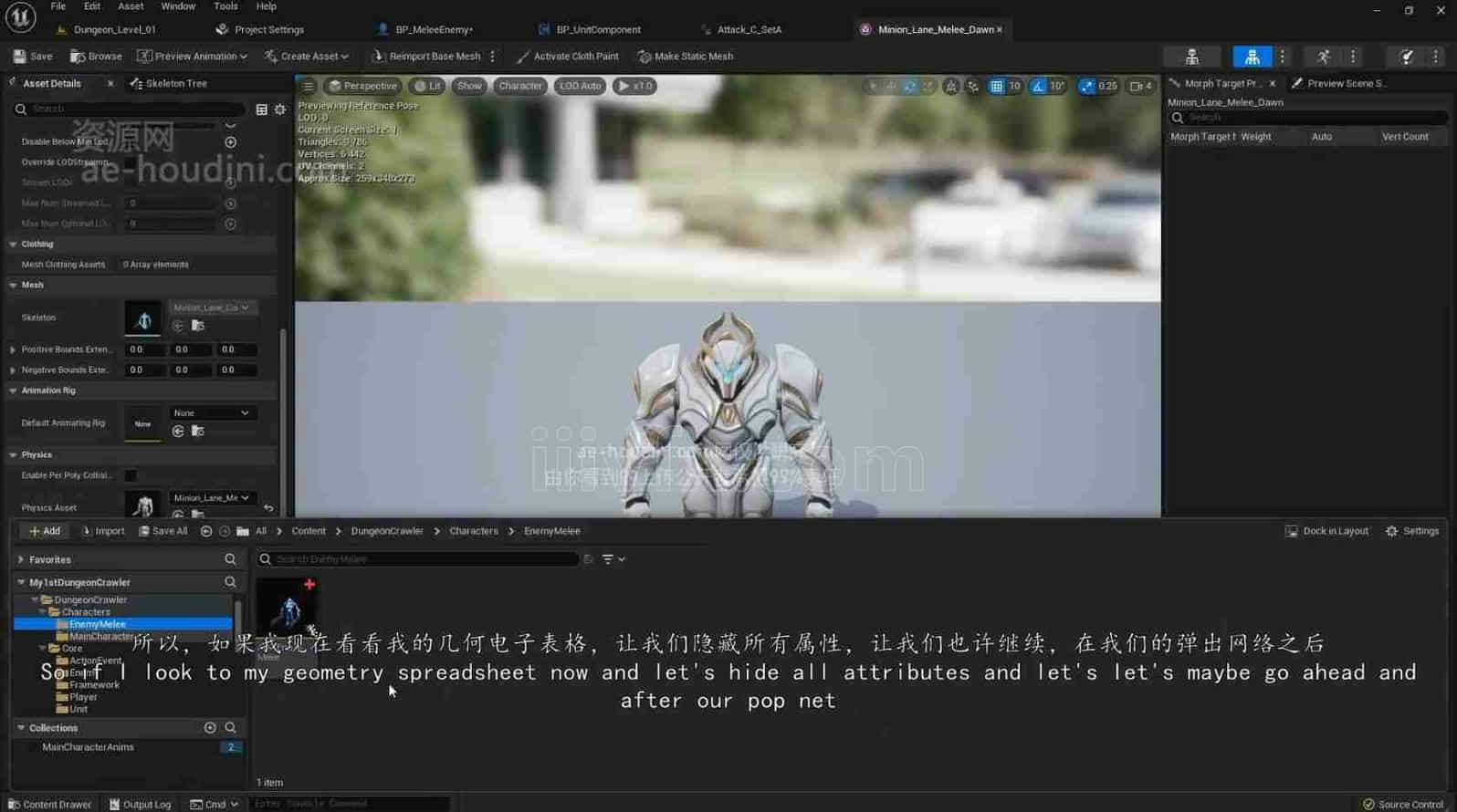Open the Perspective viewport type dropdown
This screenshot has height=812, width=1457.
363,86
